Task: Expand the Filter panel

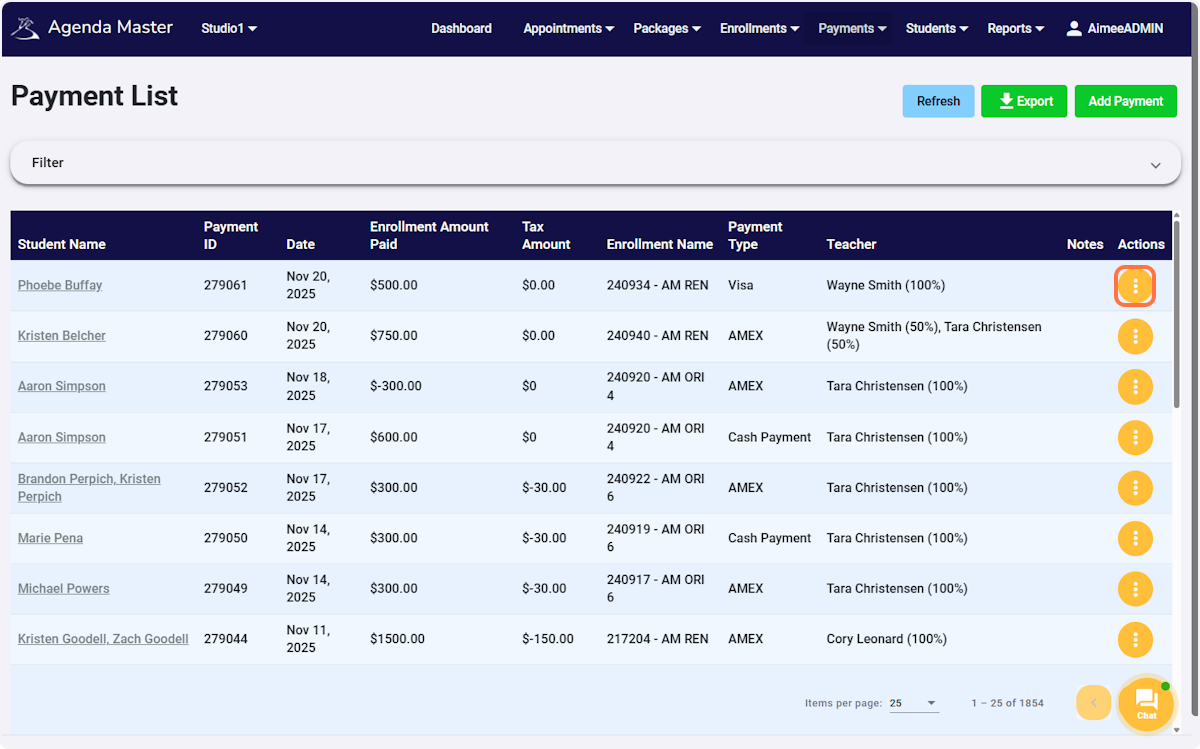Action: coord(1155,165)
